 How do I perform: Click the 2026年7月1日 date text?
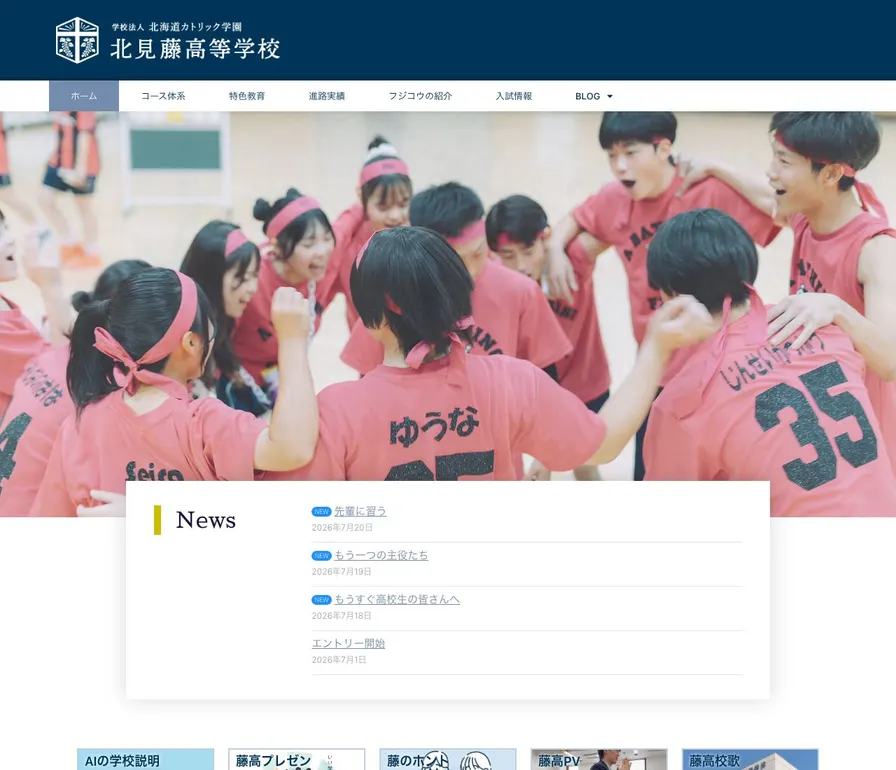click(x=339, y=659)
